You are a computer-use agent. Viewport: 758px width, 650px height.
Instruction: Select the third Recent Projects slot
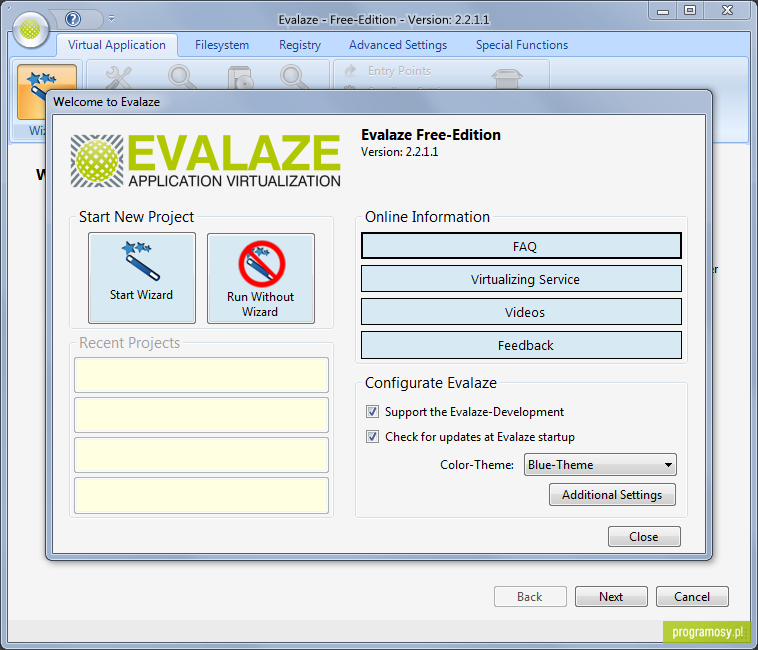tap(201, 455)
